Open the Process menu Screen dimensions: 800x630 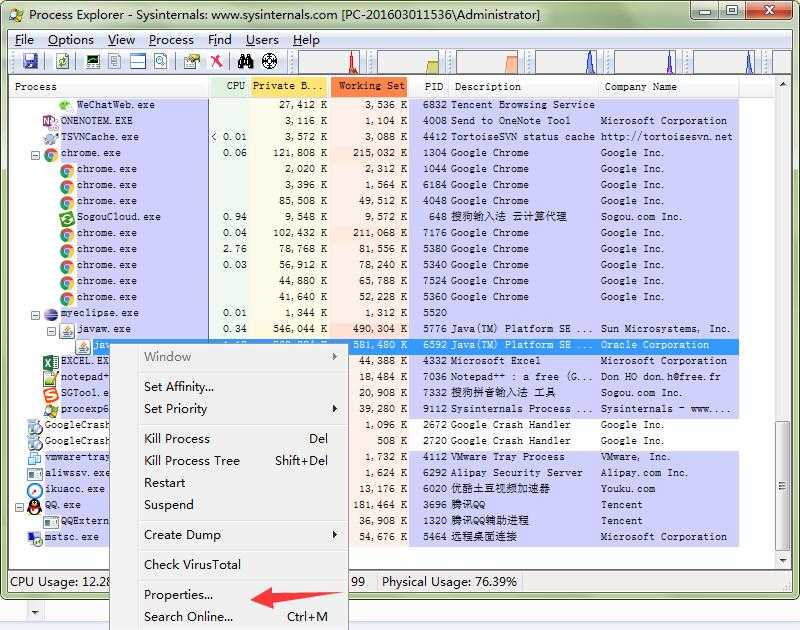coord(171,40)
